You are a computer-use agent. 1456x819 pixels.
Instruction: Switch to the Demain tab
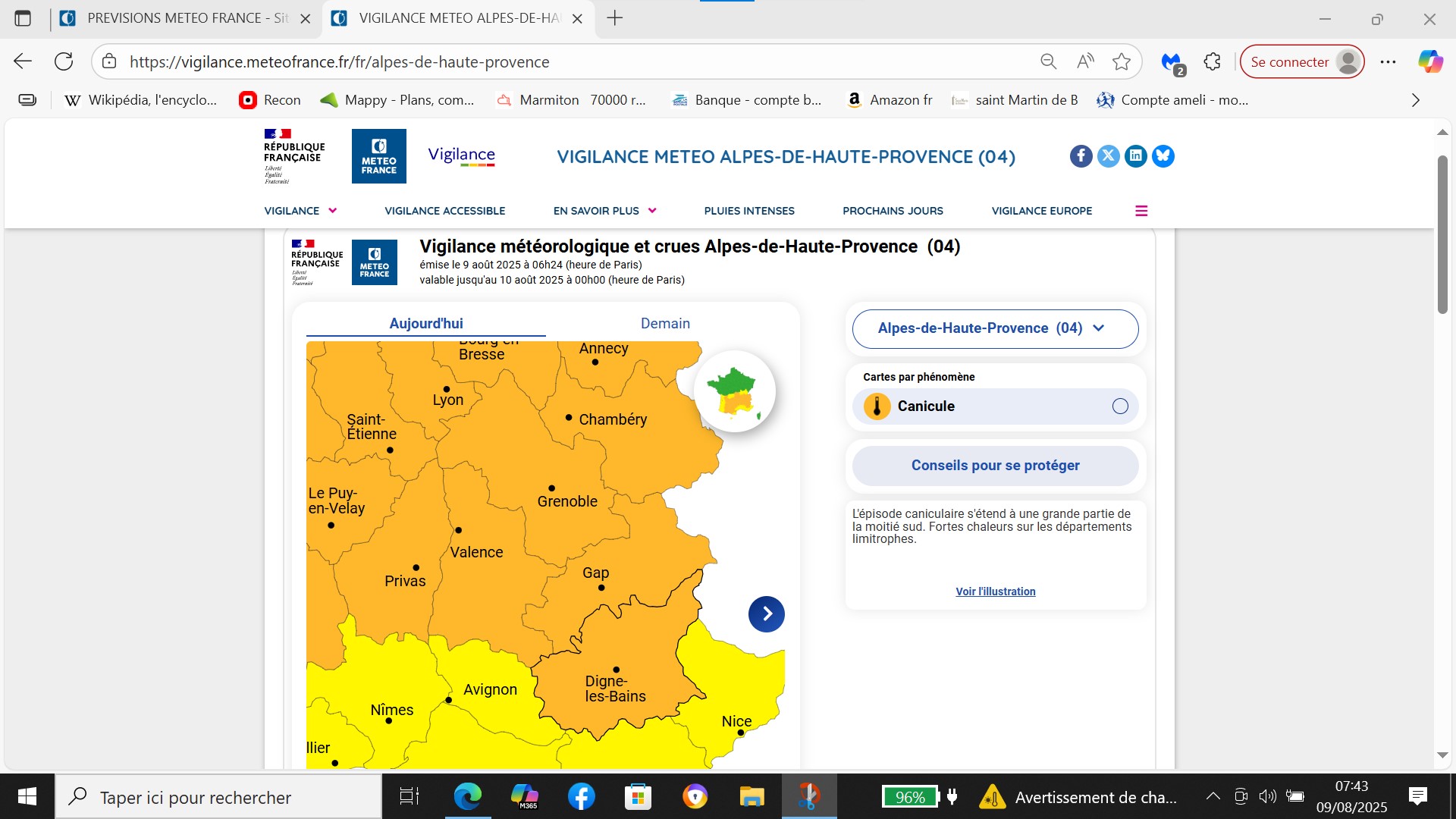665,324
